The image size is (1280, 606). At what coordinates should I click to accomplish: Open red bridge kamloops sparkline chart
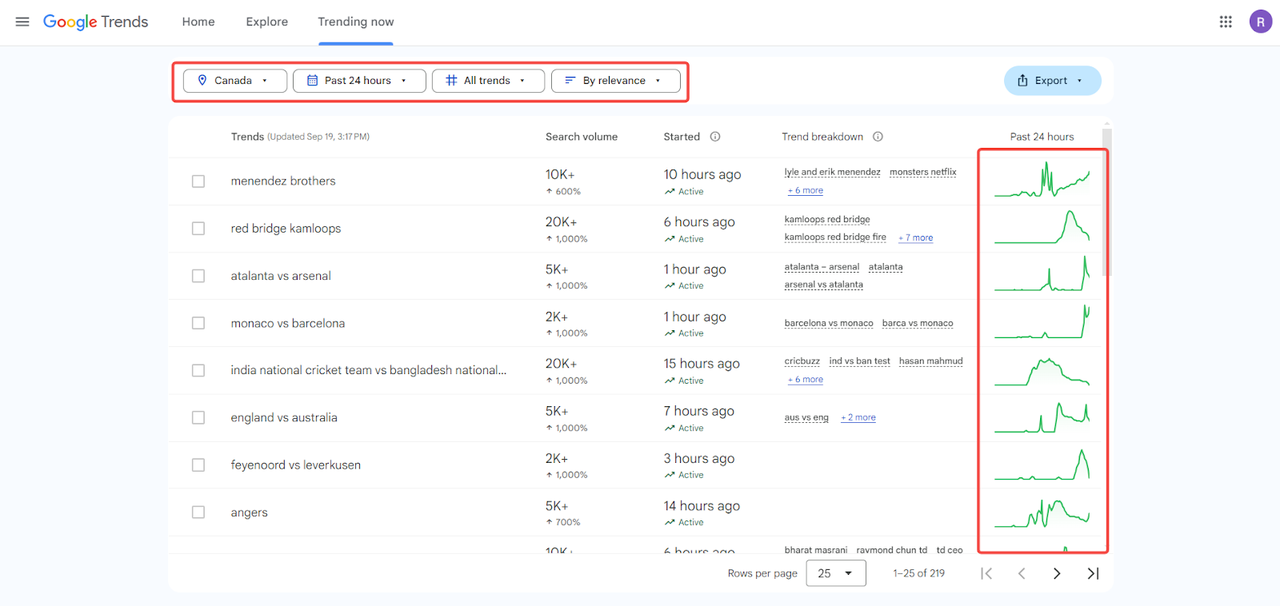(1042, 228)
